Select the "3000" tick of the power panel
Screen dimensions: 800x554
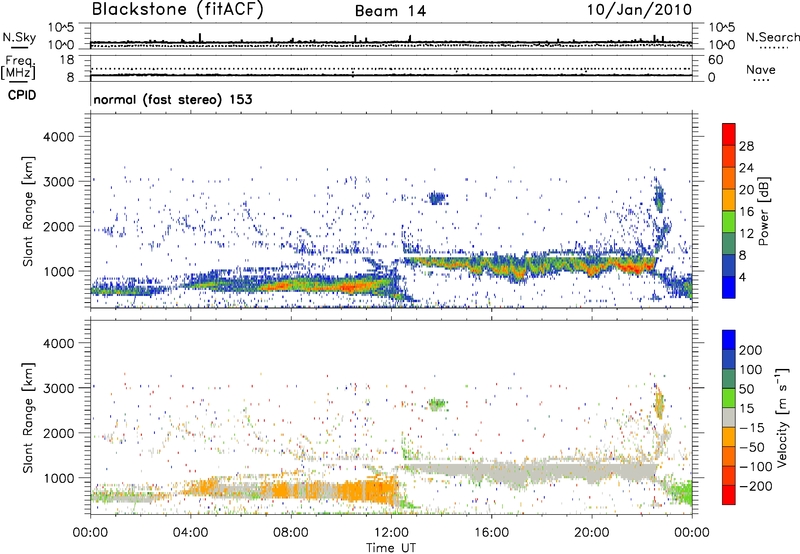(58, 182)
